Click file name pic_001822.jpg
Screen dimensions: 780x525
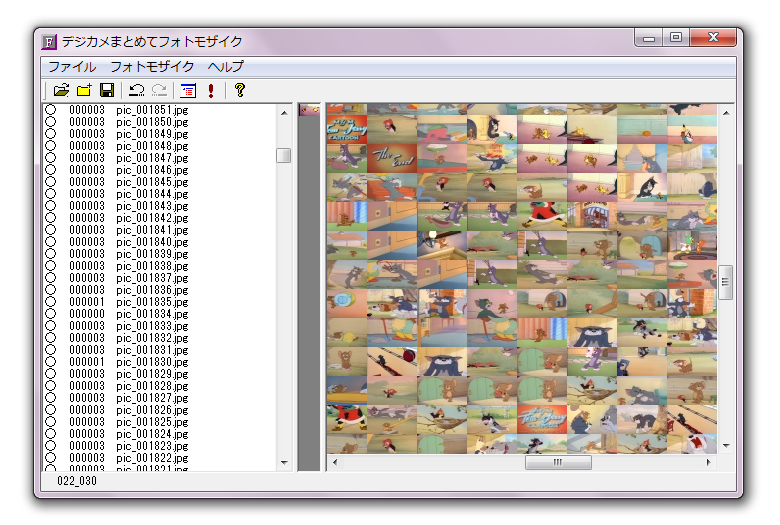[152, 458]
